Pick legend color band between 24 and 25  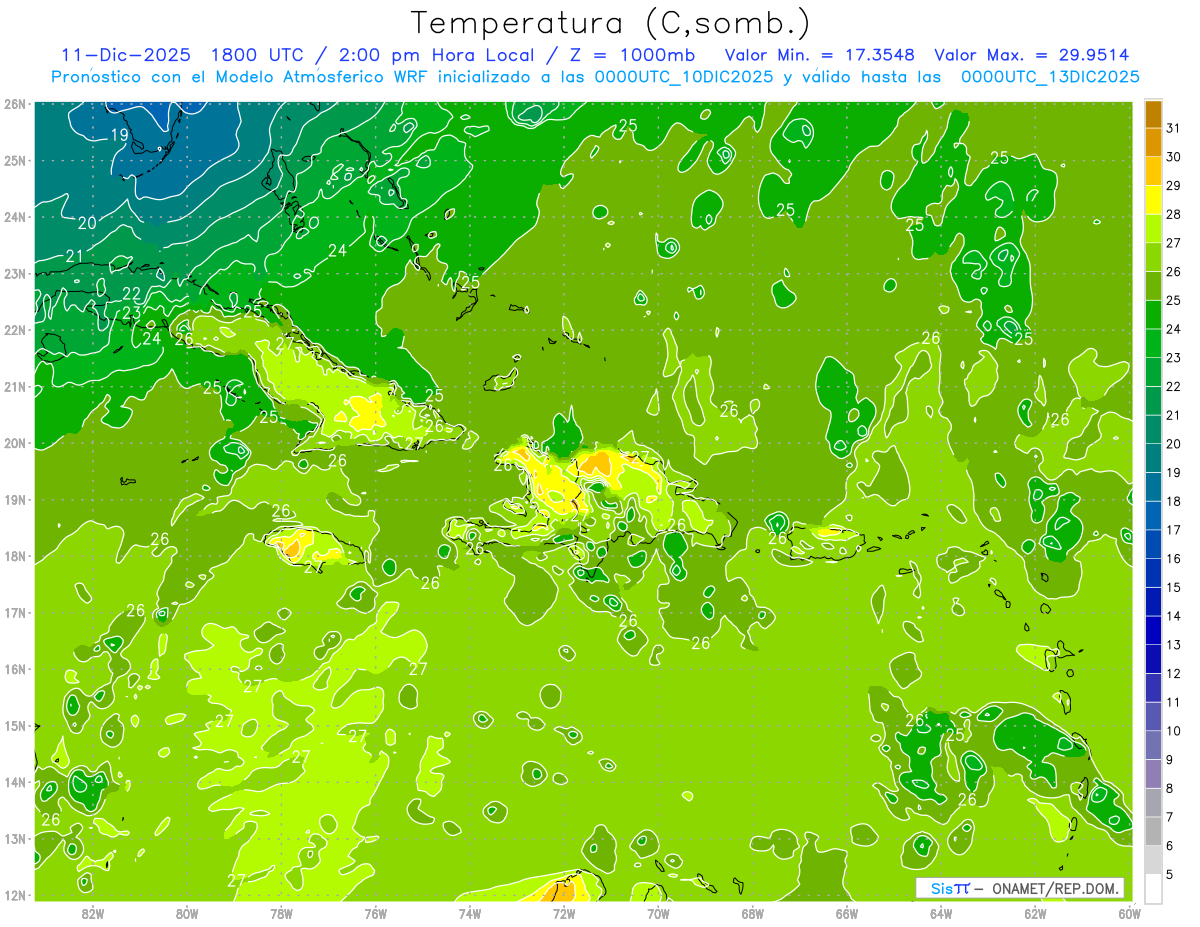tap(1153, 315)
